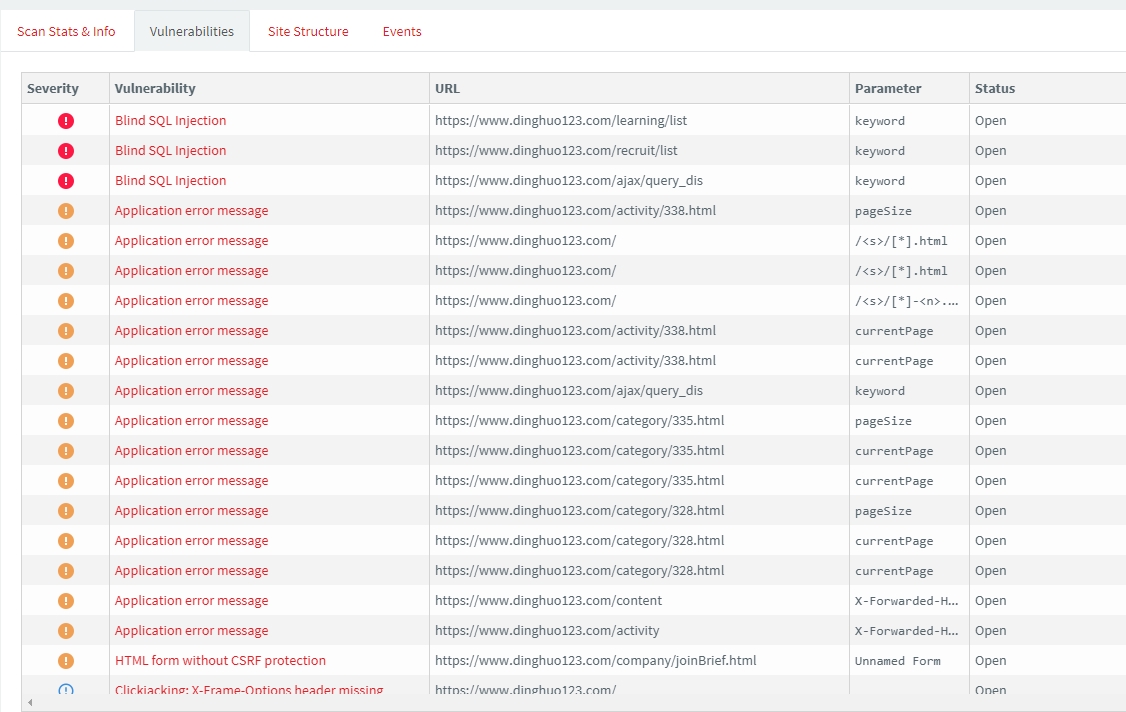Select Open status in joinBrief.html row
Screen dimensions: 1126x712
coord(990,661)
